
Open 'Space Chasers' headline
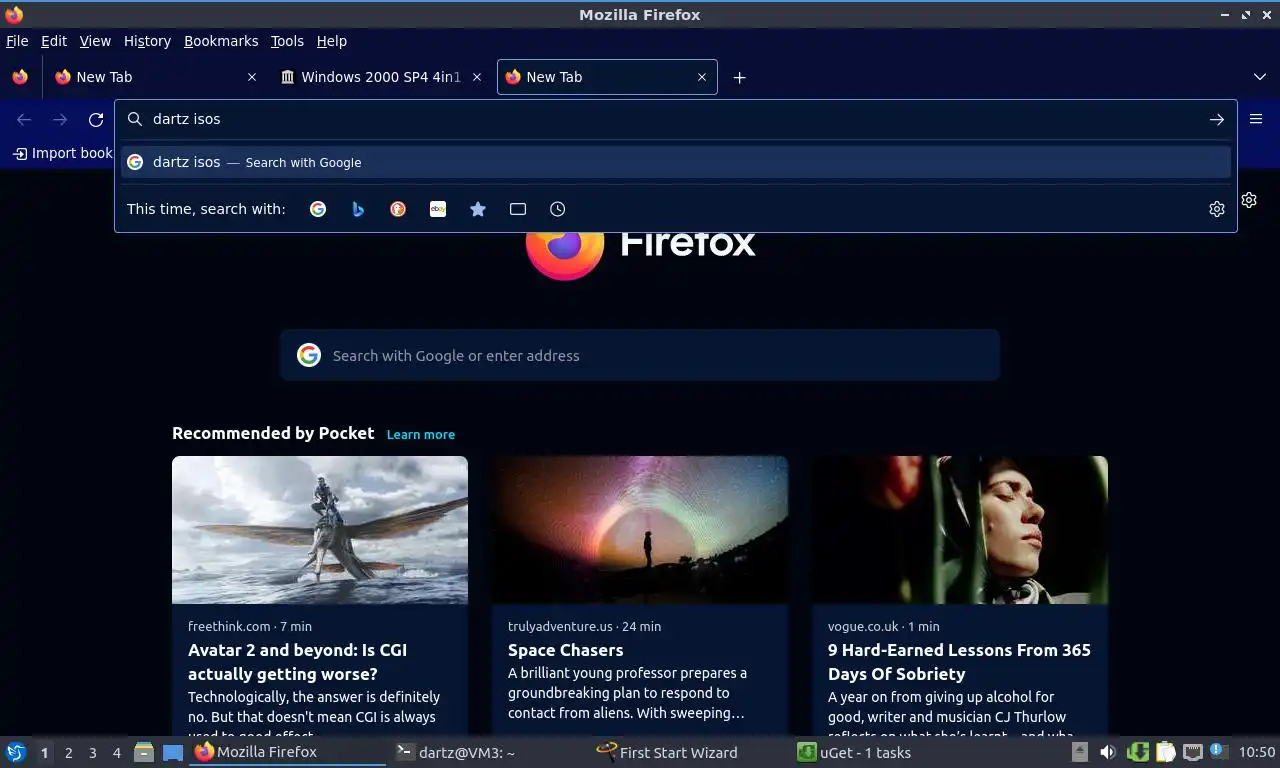point(566,650)
